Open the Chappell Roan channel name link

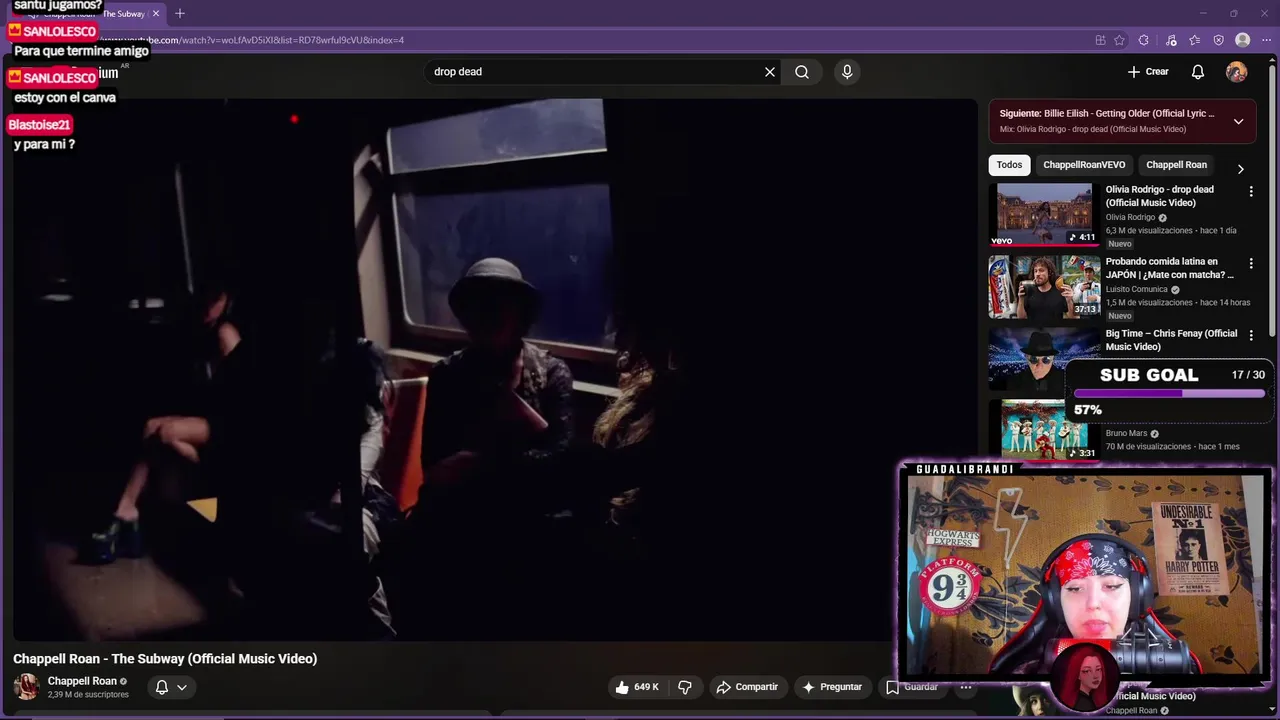(x=82, y=681)
